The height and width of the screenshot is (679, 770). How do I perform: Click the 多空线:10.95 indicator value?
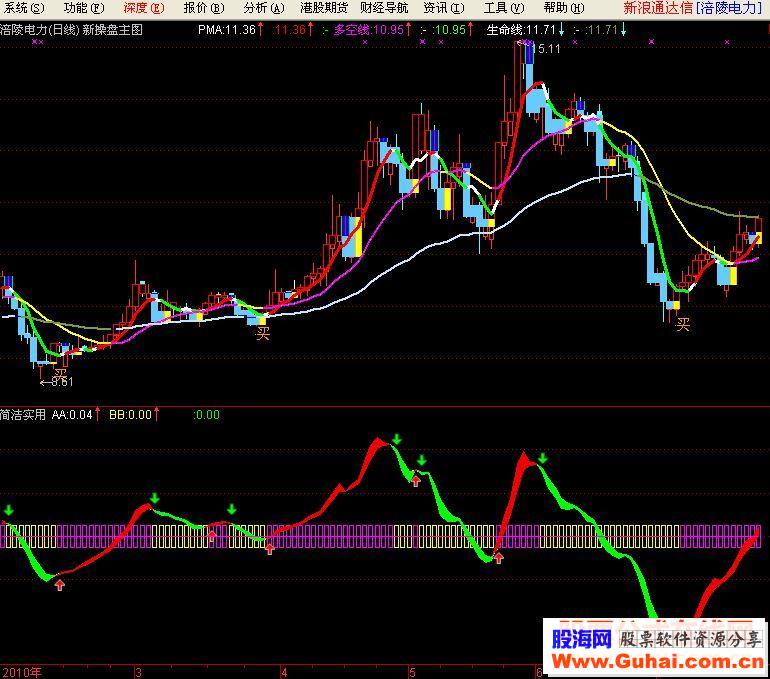[369, 30]
